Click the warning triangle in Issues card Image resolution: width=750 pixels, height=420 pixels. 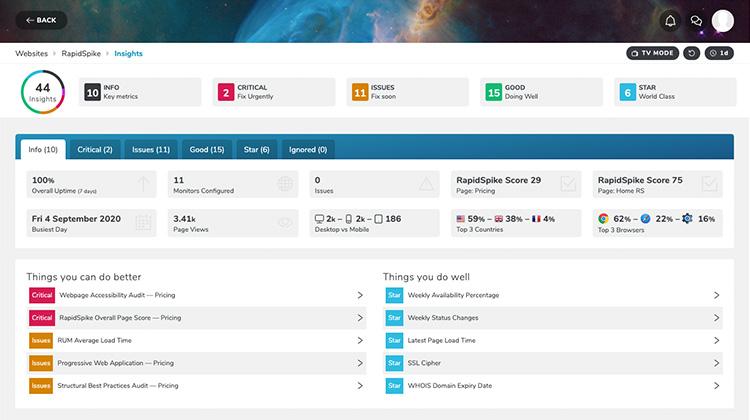[426, 184]
